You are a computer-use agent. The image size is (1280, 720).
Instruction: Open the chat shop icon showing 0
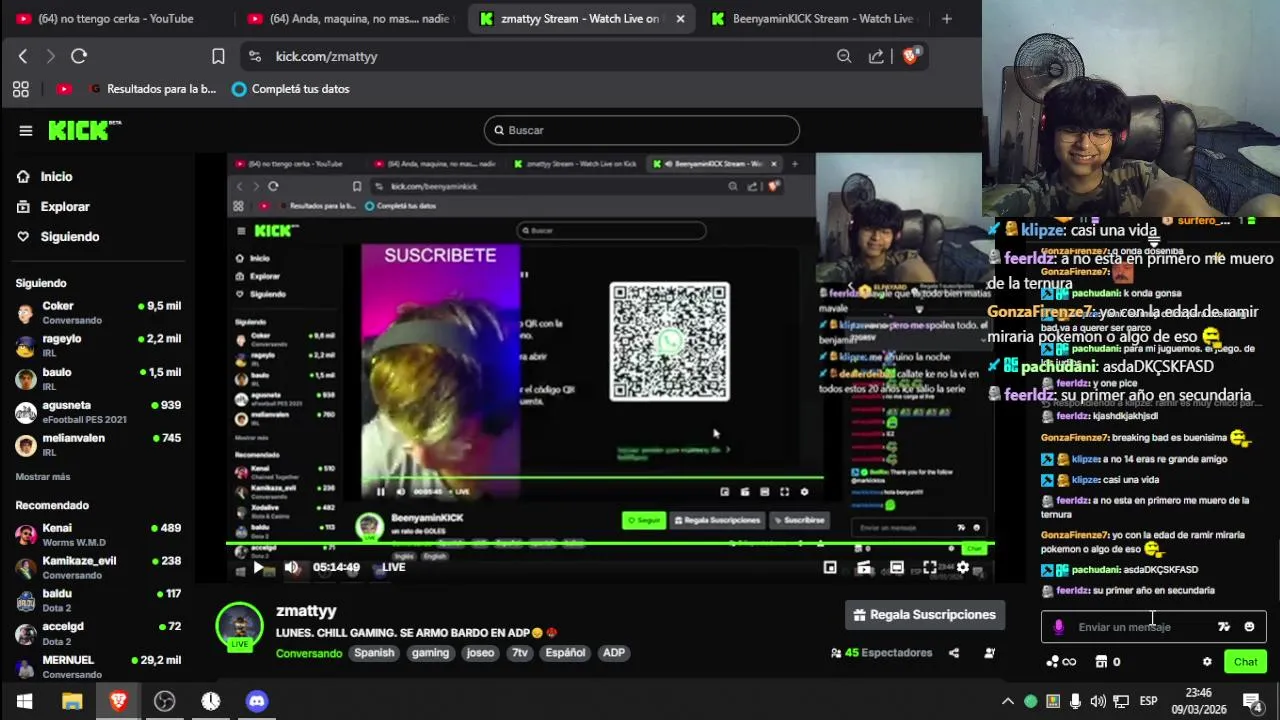pyautogui.click(x=1108, y=662)
